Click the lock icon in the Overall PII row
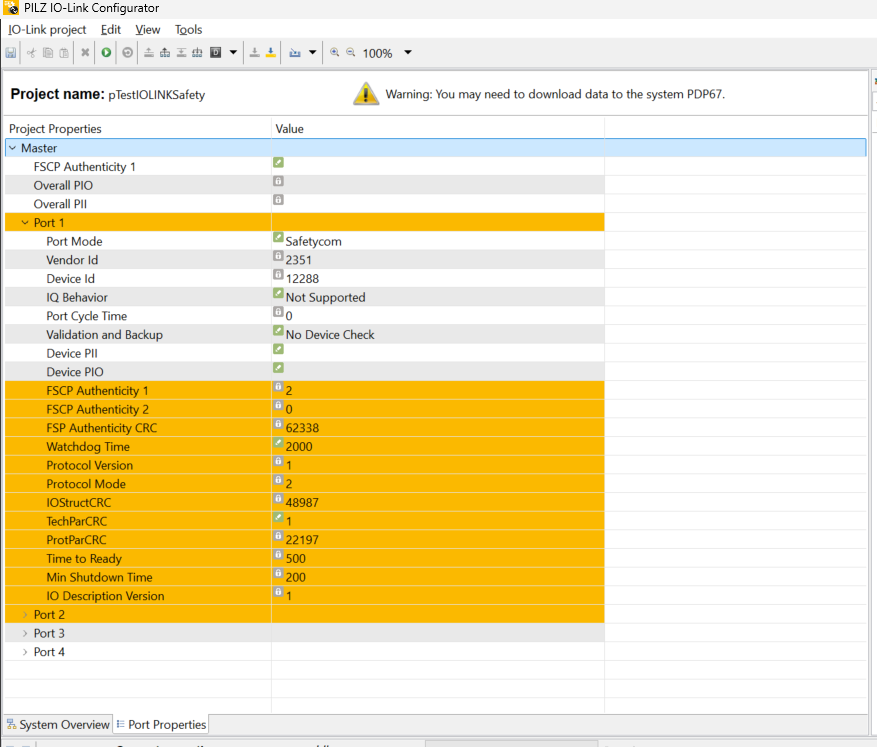This screenshot has width=877, height=747. (278, 200)
